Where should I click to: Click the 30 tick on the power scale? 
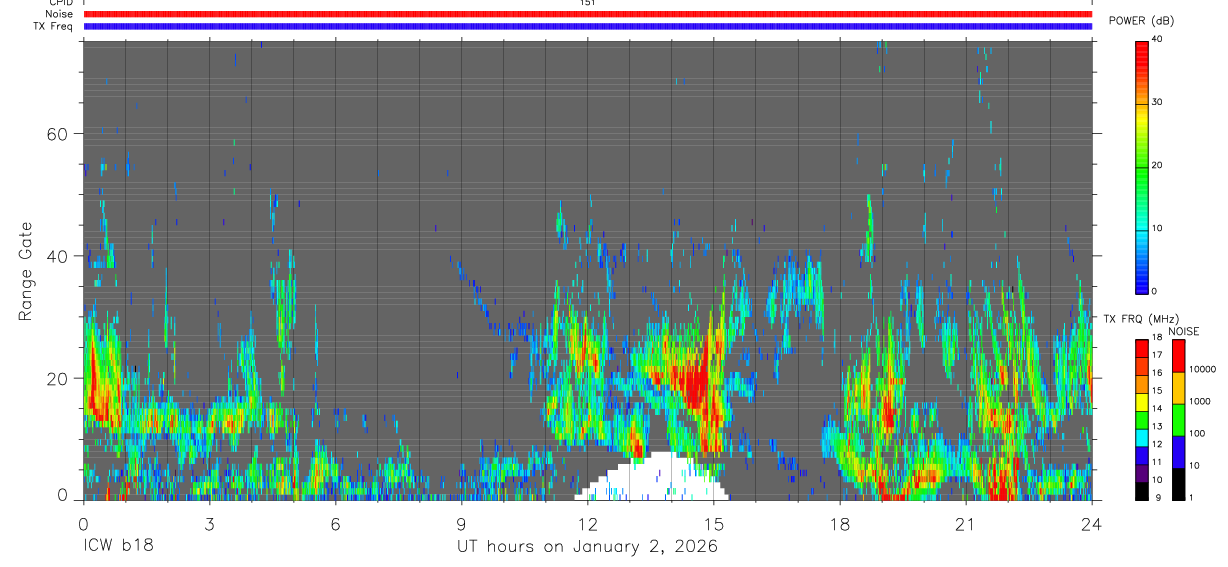click(x=1158, y=102)
